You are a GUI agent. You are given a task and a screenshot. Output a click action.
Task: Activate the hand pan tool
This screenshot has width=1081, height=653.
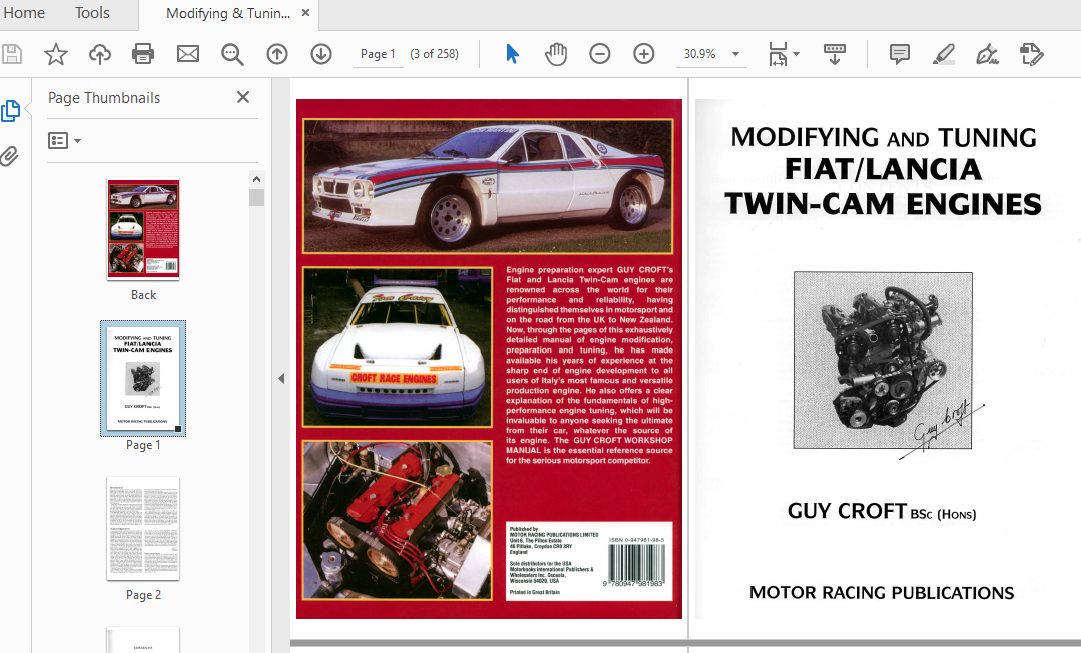(x=556, y=54)
